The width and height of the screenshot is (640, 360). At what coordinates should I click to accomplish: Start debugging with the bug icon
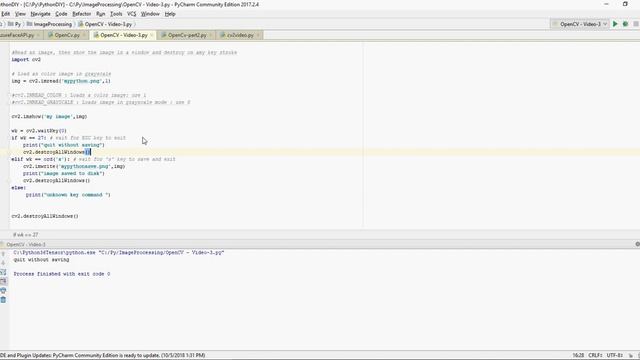pyautogui.click(x=625, y=24)
